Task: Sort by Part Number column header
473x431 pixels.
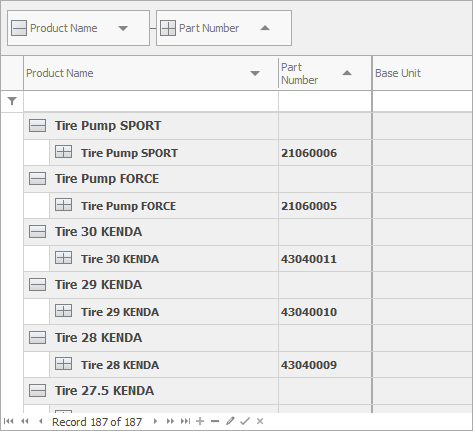Action: (325, 73)
